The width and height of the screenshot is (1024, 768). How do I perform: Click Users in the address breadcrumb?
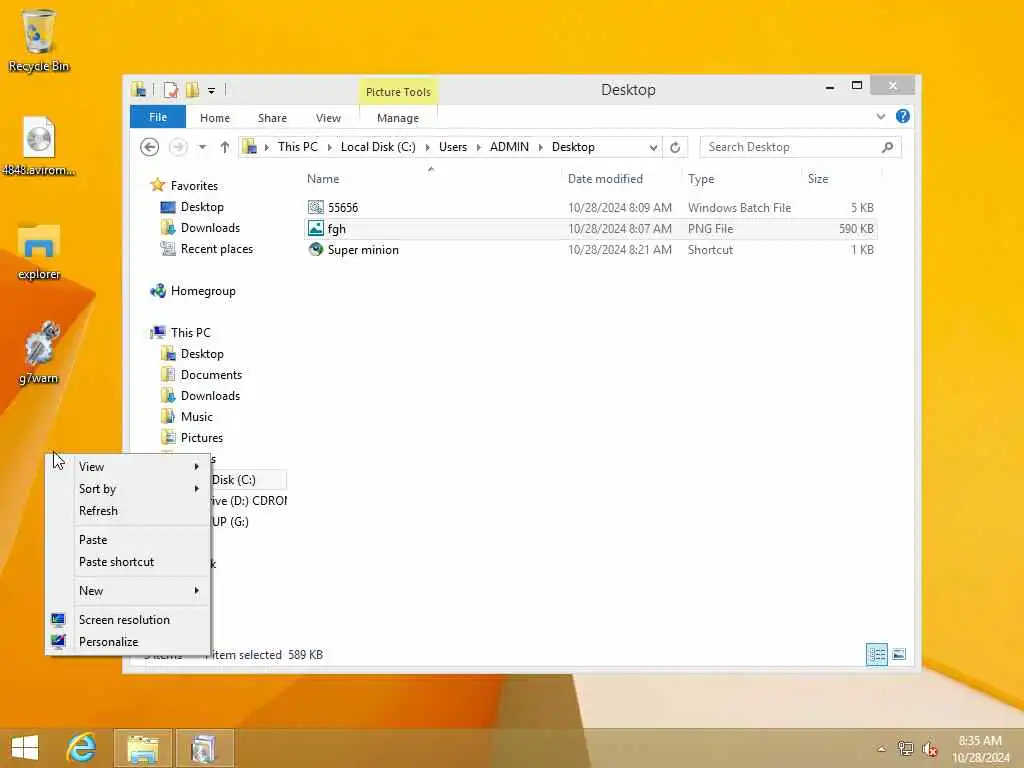tap(453, 147)
